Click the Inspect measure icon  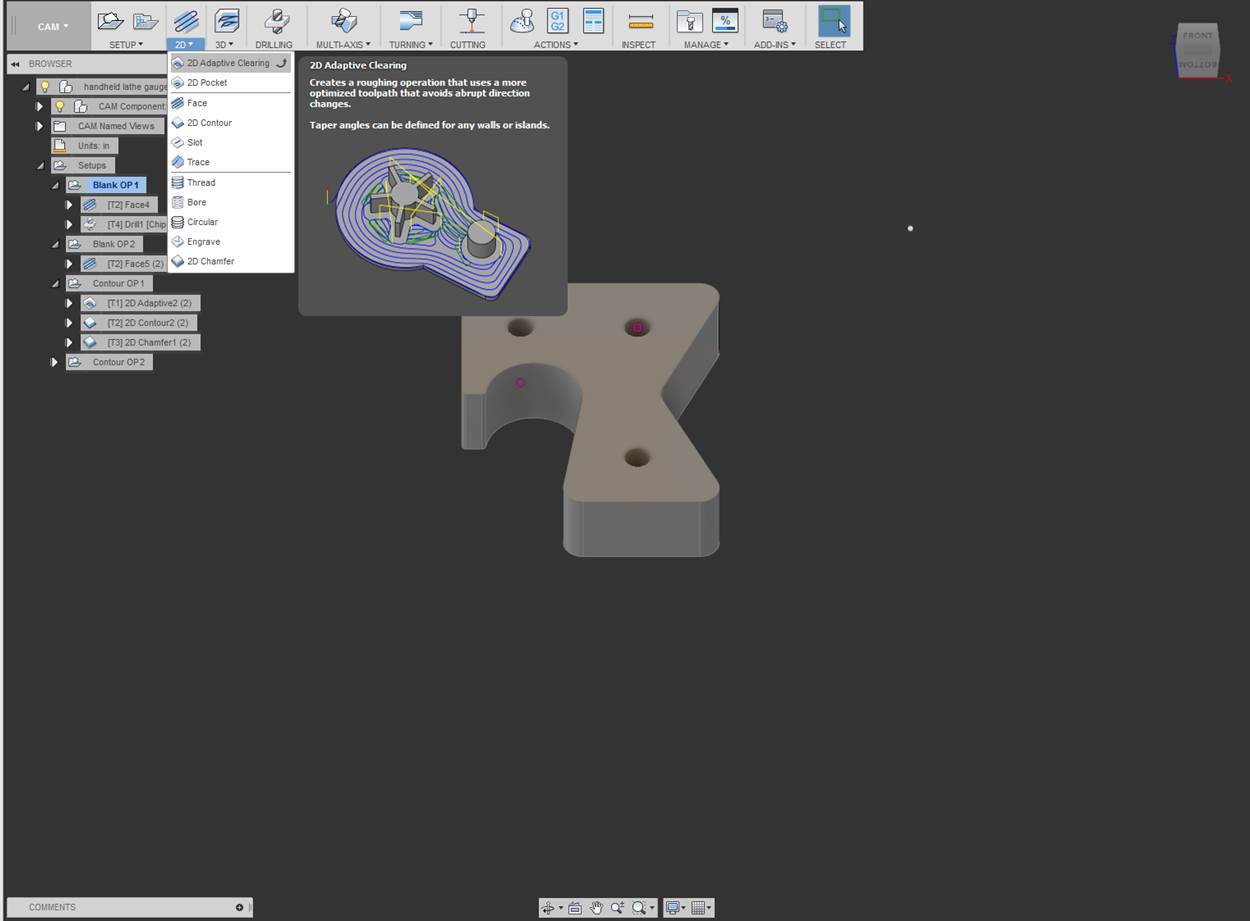click(x=640, y=21)
